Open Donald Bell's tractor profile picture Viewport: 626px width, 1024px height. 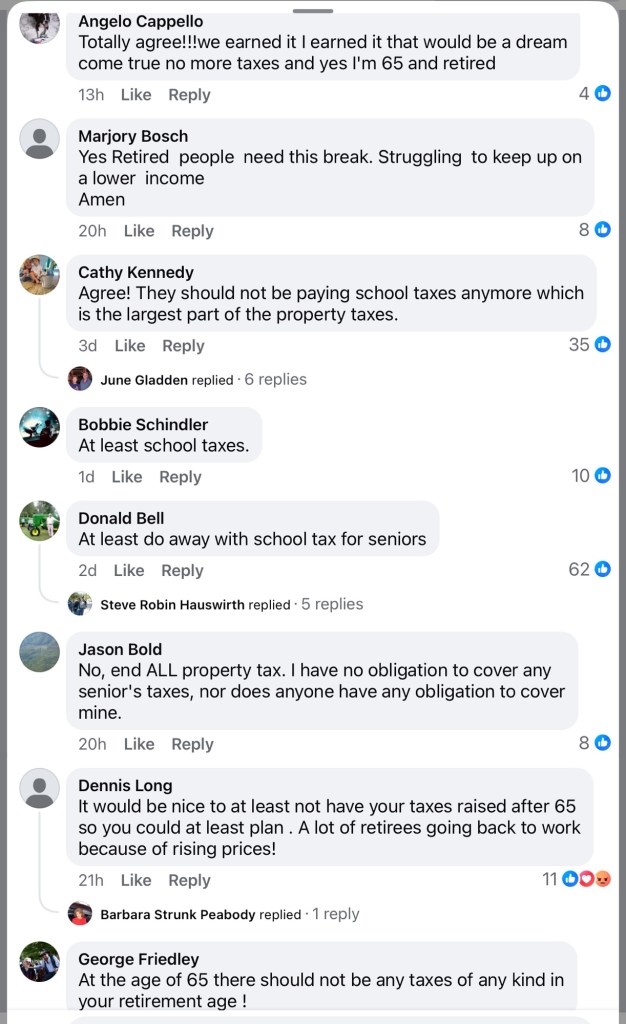[40, 521]
